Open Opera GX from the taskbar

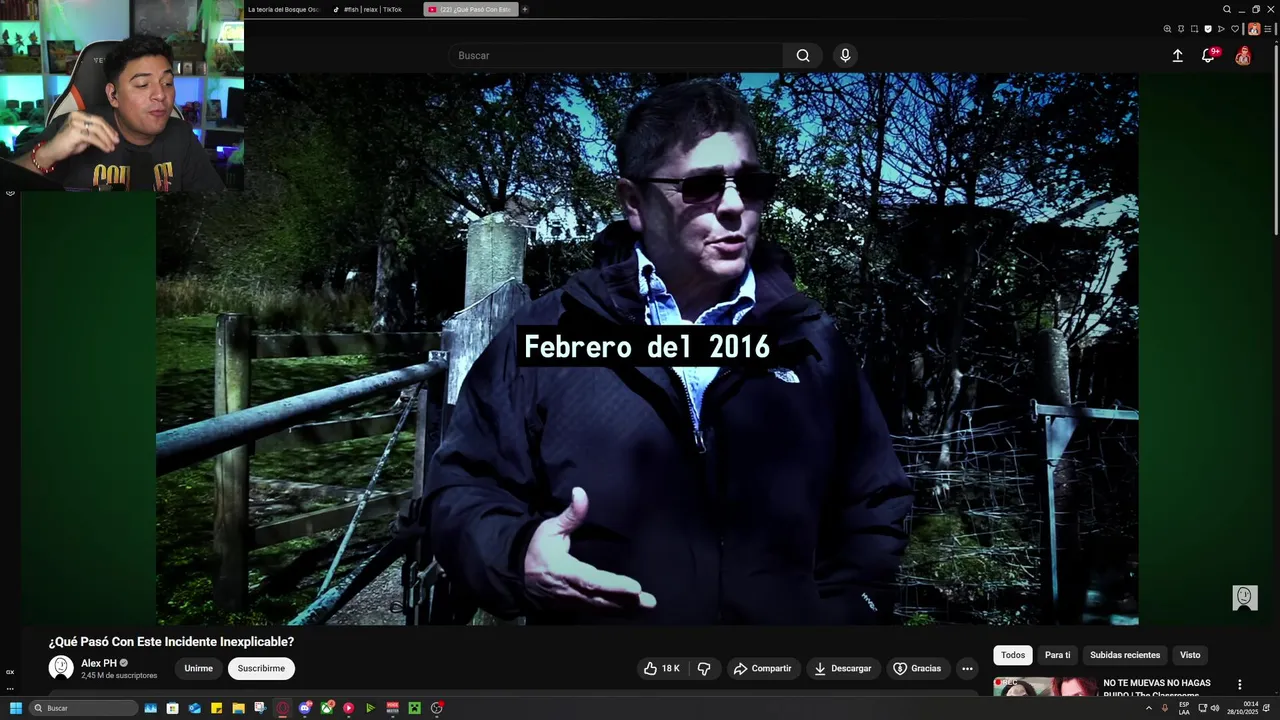point(282,708)
